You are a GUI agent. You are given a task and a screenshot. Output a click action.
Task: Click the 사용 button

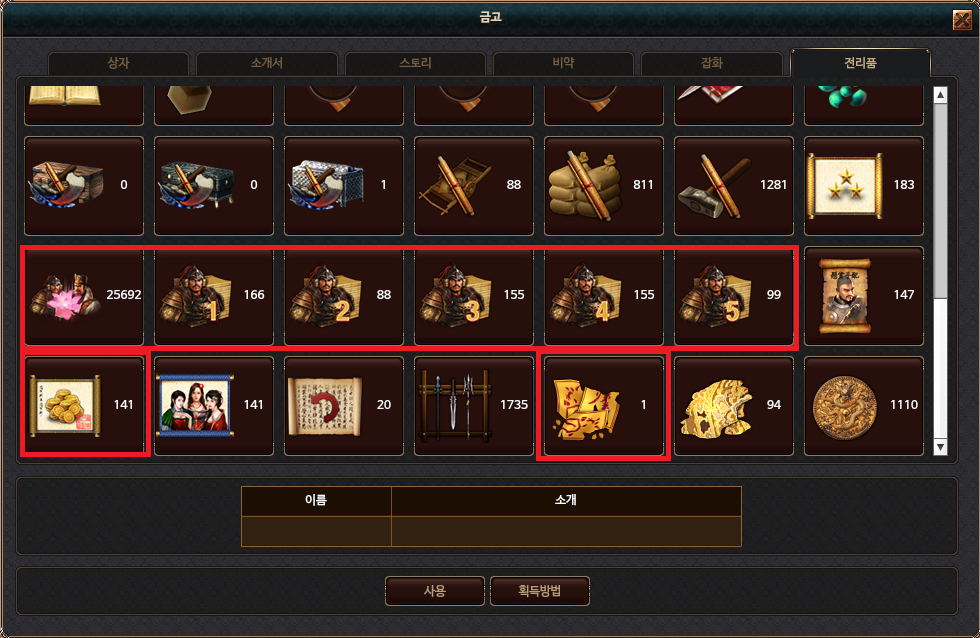click(x=435, y=591)
